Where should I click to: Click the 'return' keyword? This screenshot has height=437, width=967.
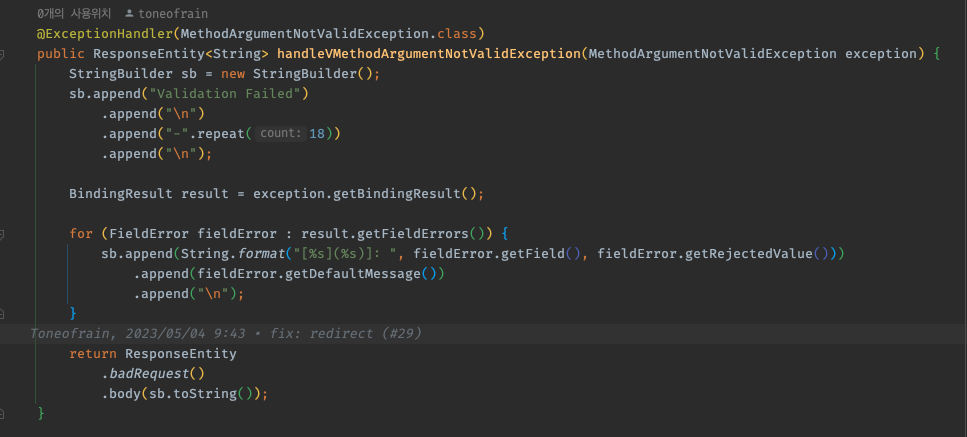(x=93, y=354)
